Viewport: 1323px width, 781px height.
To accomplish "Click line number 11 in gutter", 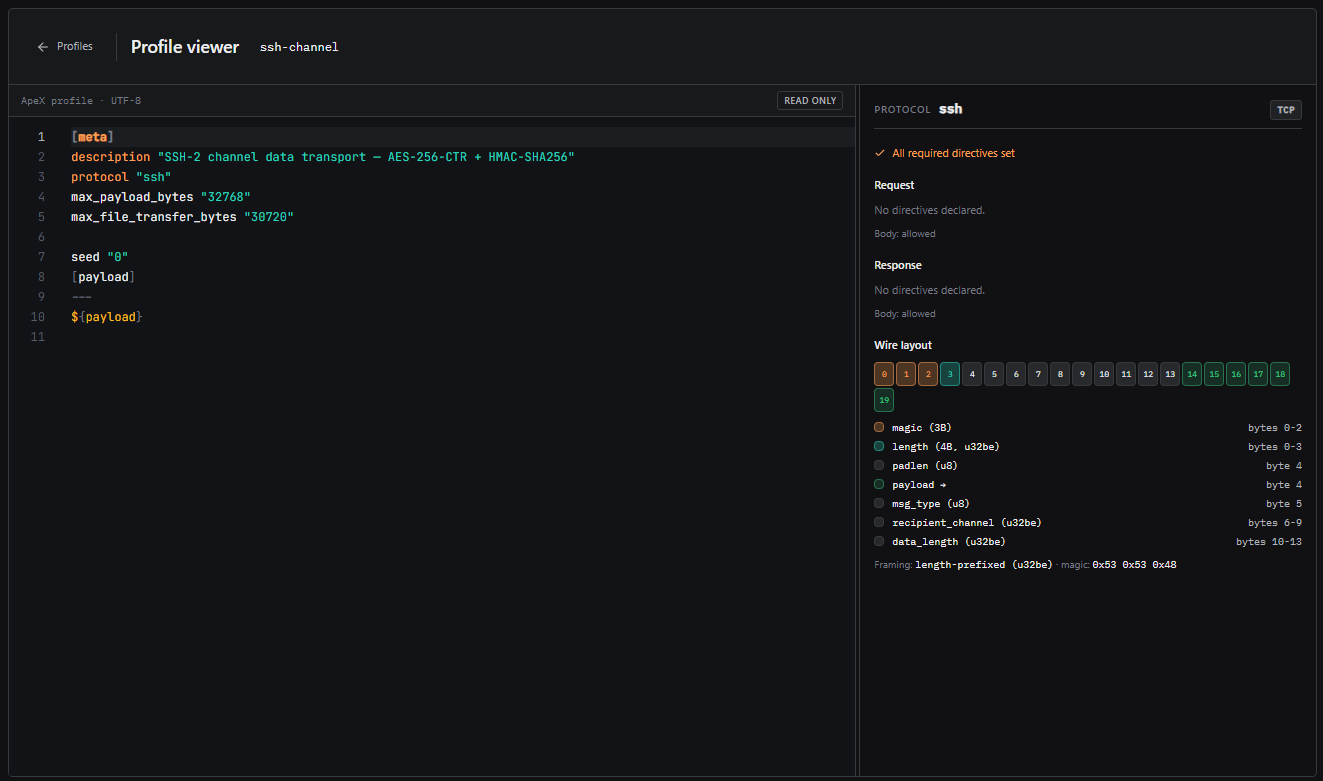I will 38,337.
